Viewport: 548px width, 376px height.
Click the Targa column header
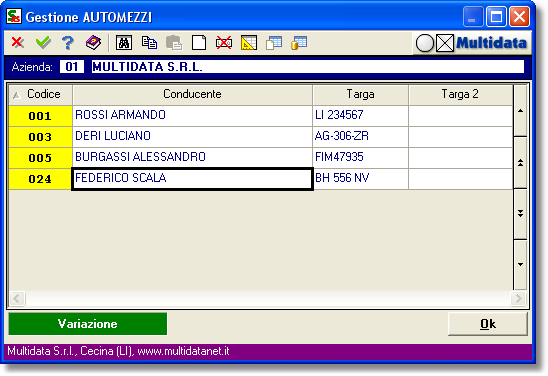tap(360, 94)
